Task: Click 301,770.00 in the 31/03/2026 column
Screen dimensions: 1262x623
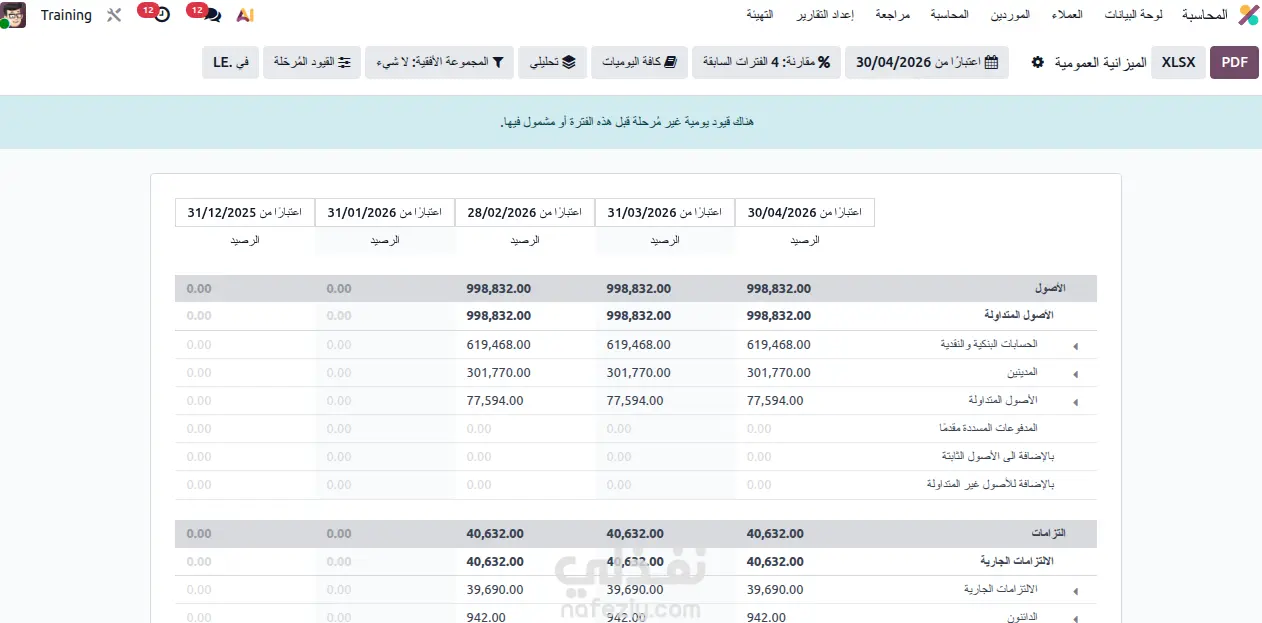Action: [639, 372]
